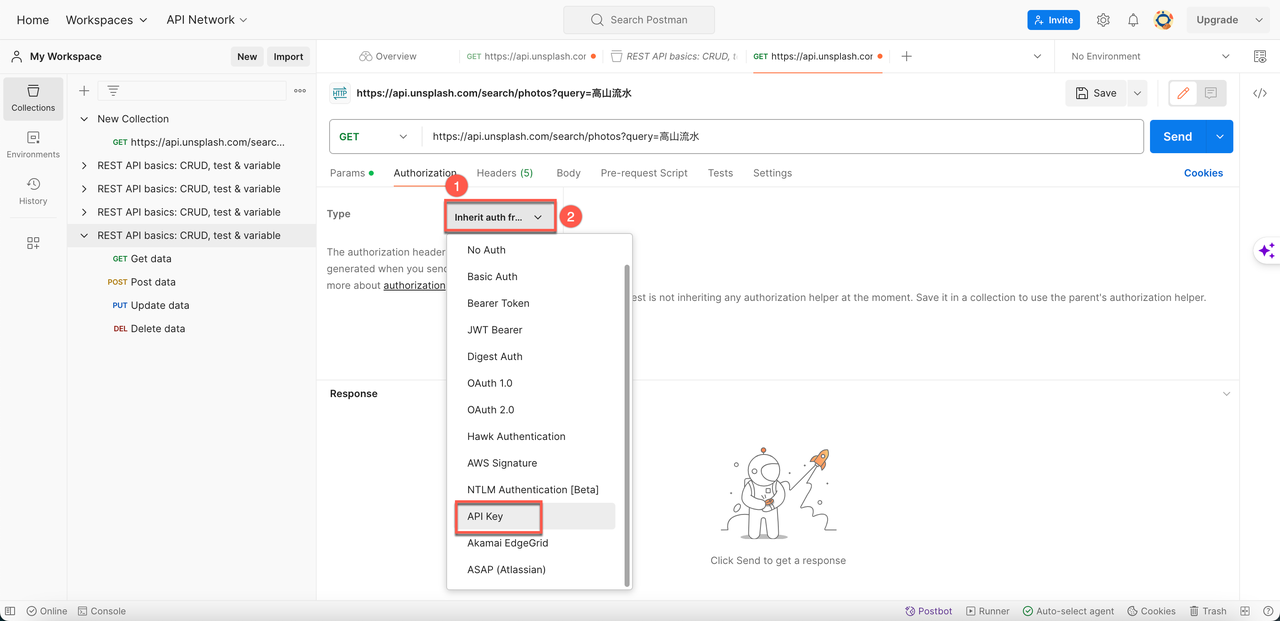Toggle the sidebar from the status bar

tap(11, 611)
